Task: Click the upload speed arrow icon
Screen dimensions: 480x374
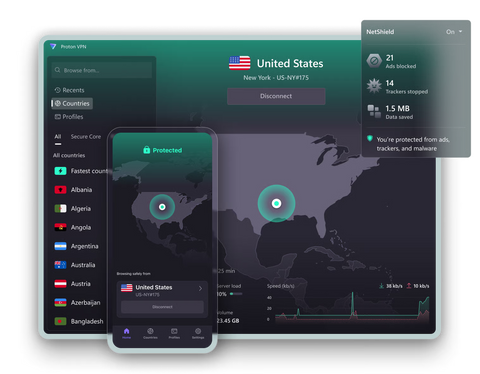Action: point(409,286)
